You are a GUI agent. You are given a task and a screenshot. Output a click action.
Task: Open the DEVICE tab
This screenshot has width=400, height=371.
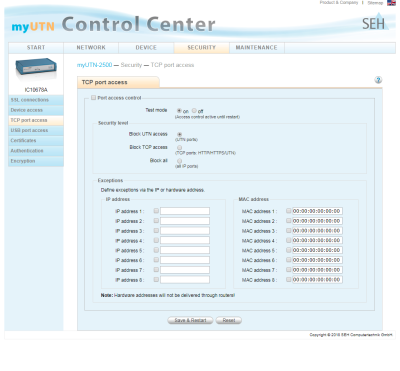(146, 48)
